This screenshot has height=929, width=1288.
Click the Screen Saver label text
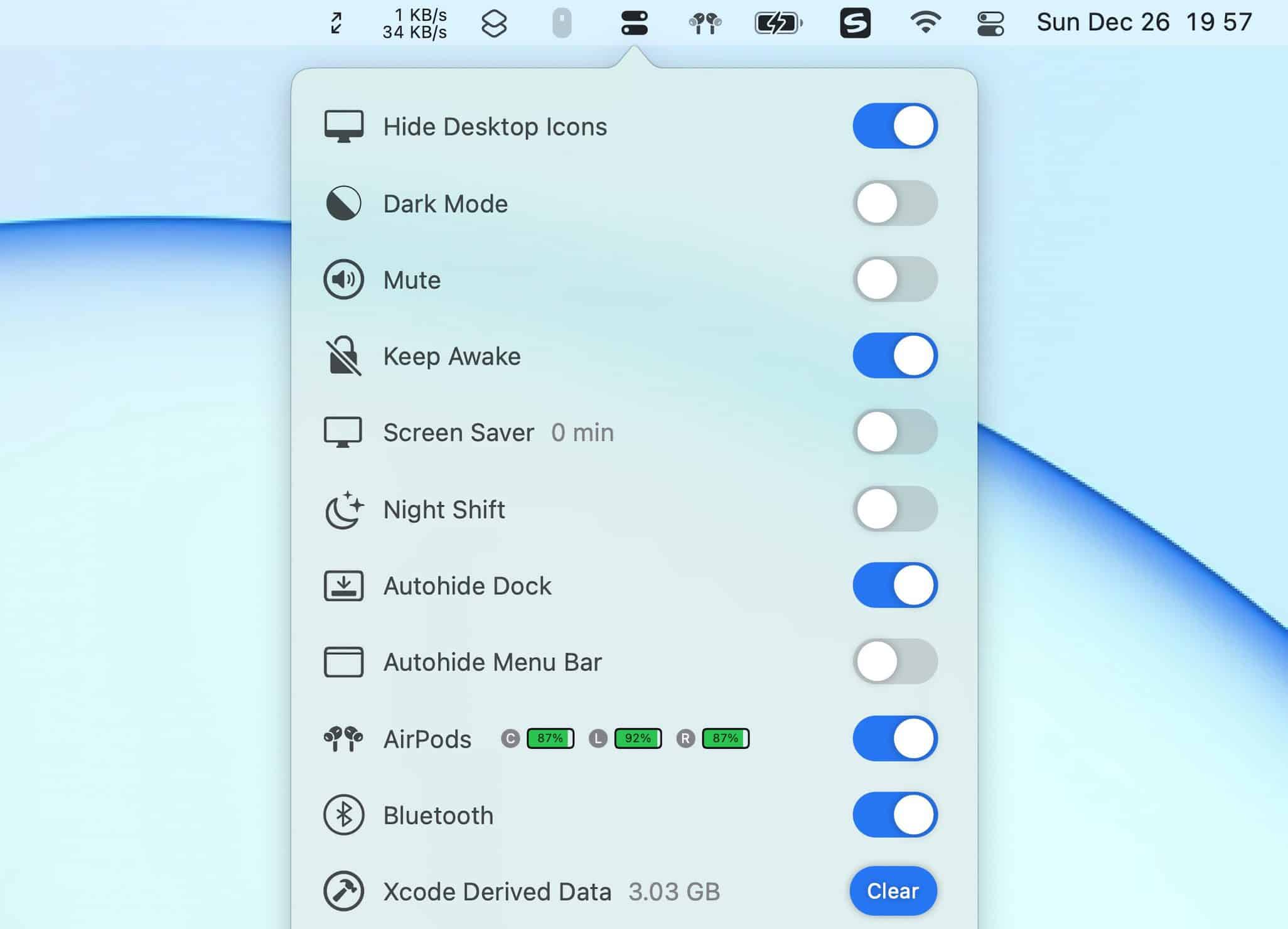(459, 432)
